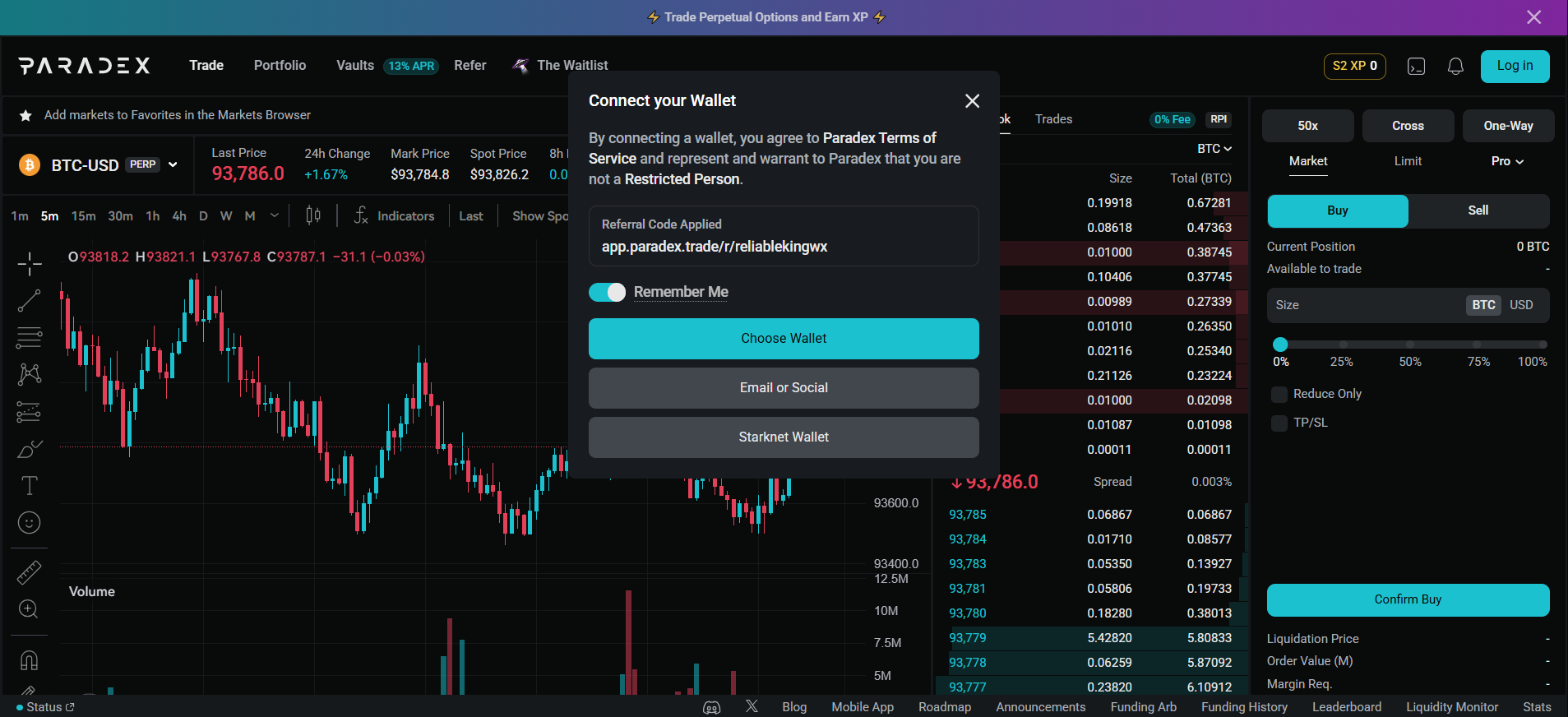This screenshot has height=717, width=1568.
Task: Set size slider to 100% mark
Action: pyautogui.click(x=1543, y=345)
